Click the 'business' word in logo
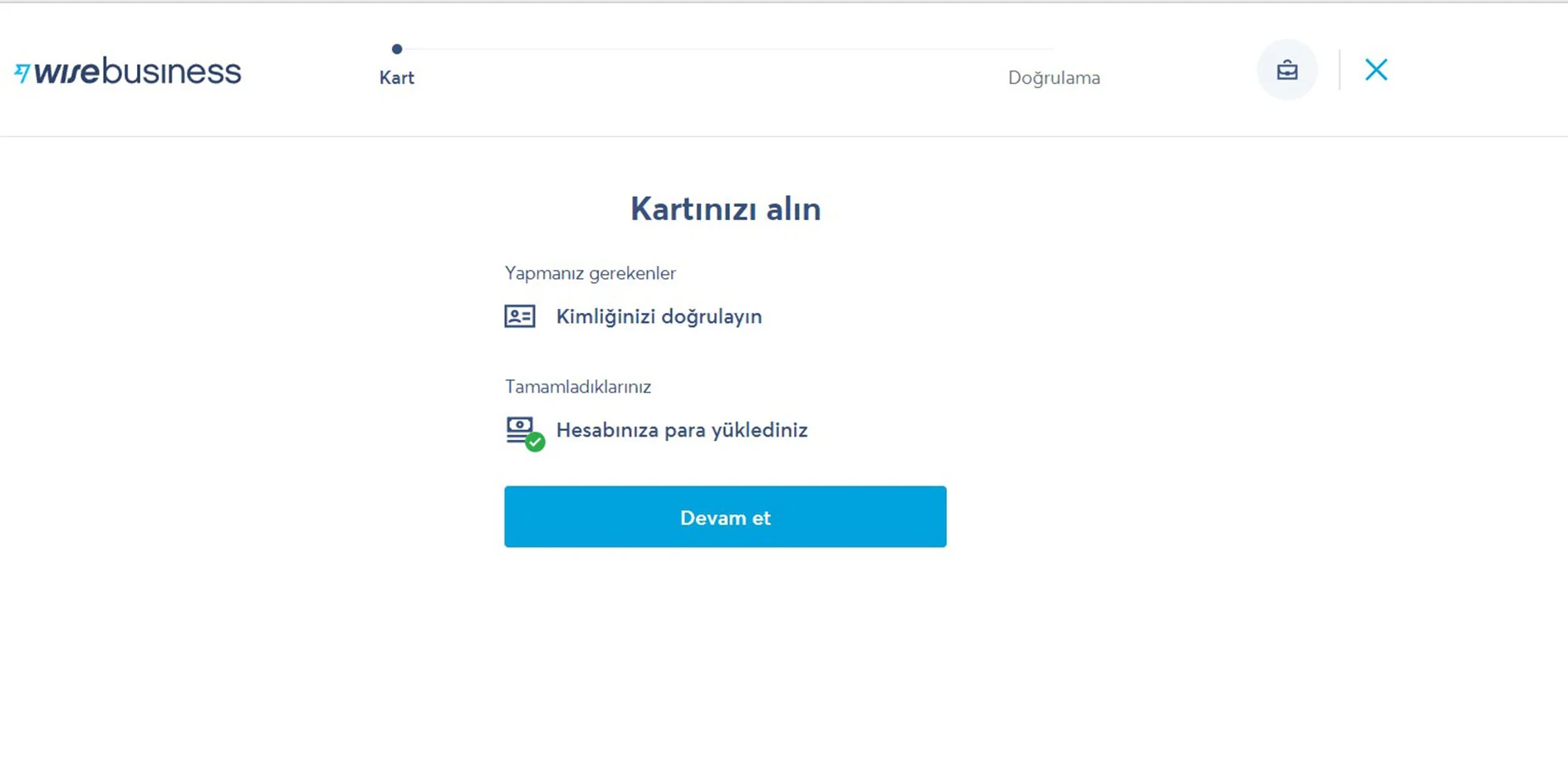The width and height of the screenshot is (1568, 768). click(x=172, y=71)
